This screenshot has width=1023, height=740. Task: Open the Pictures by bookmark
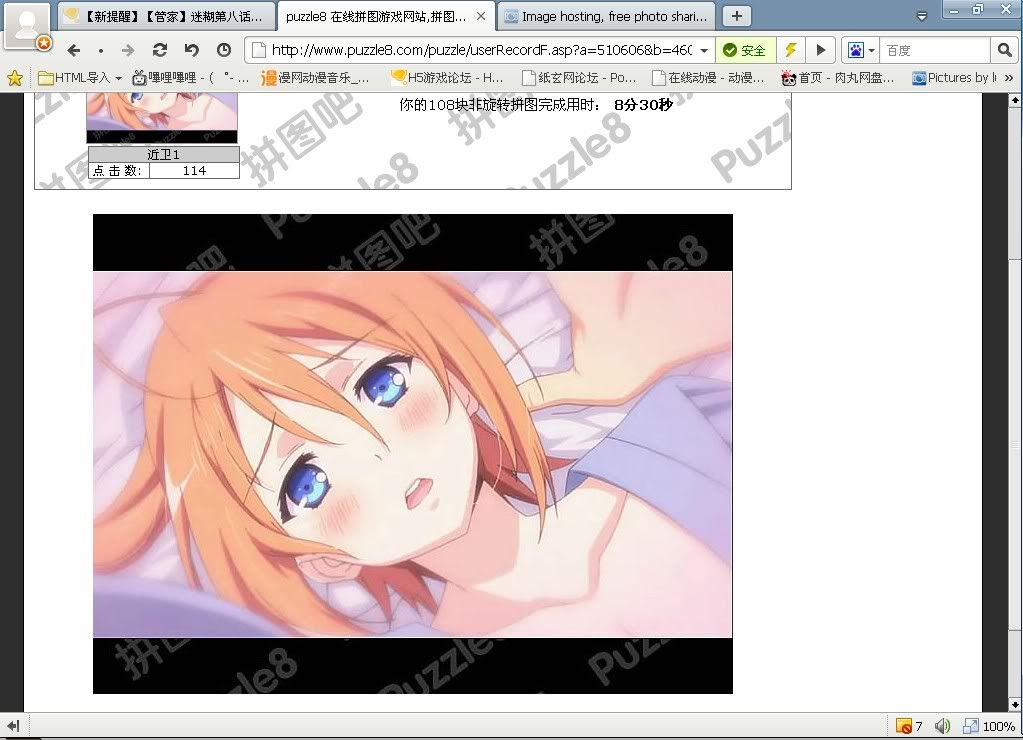954,78
